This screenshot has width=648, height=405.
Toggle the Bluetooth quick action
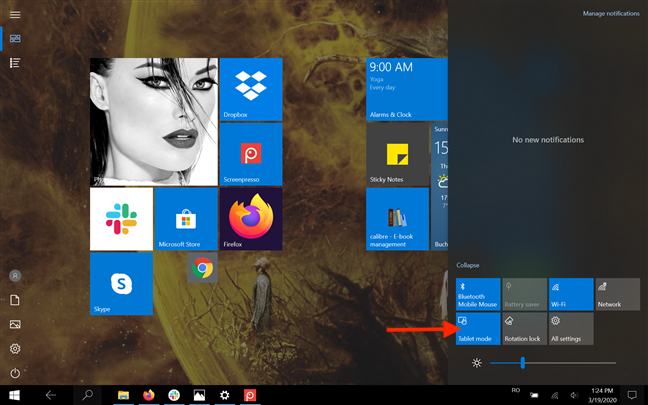tap(478, 294)
